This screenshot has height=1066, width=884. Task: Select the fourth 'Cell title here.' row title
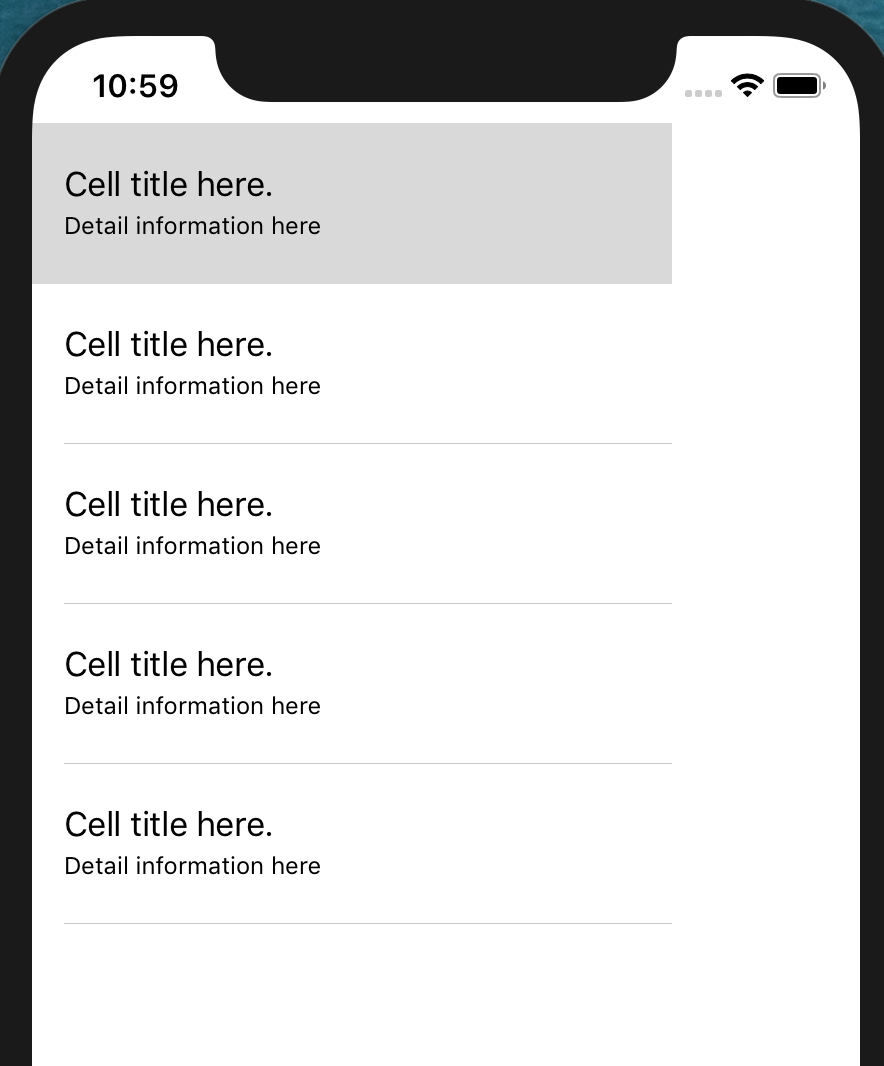click(169, 664)
